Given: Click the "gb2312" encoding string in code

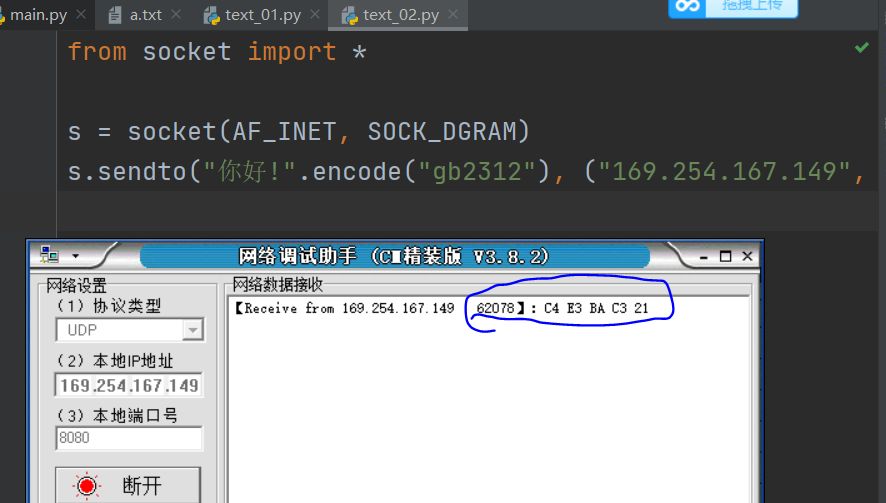Looking at the screenshot, I should click(x=477, y=172).
